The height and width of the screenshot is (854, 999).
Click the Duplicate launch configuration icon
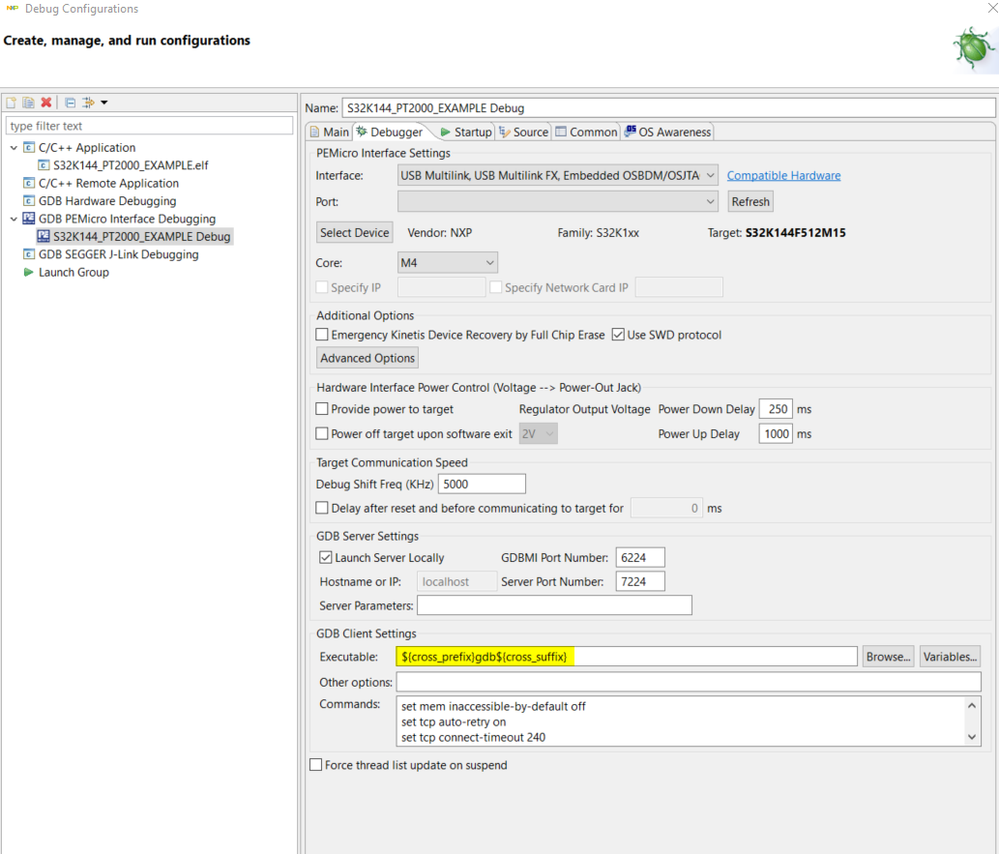28,103
